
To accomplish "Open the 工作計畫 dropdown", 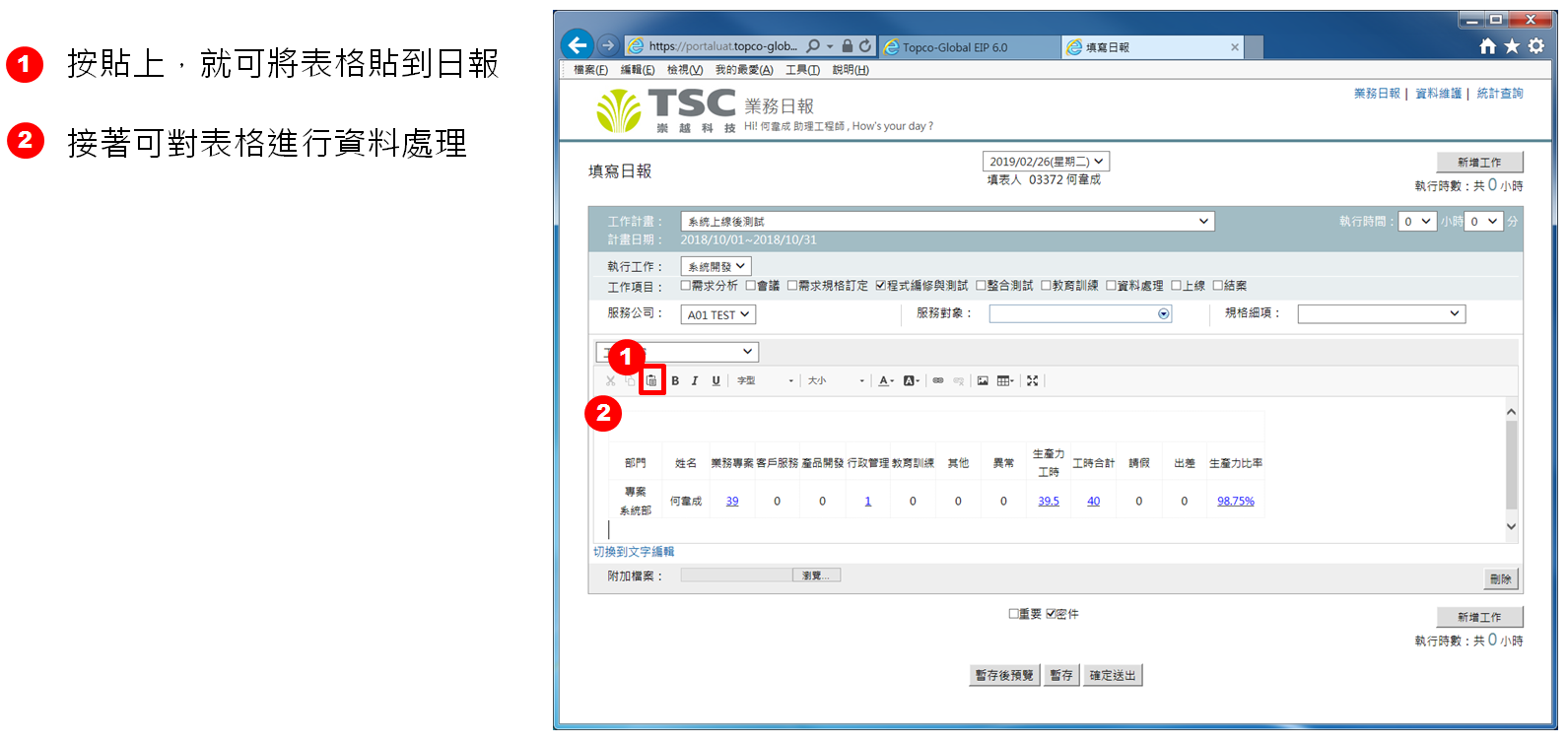I will 946,222.
